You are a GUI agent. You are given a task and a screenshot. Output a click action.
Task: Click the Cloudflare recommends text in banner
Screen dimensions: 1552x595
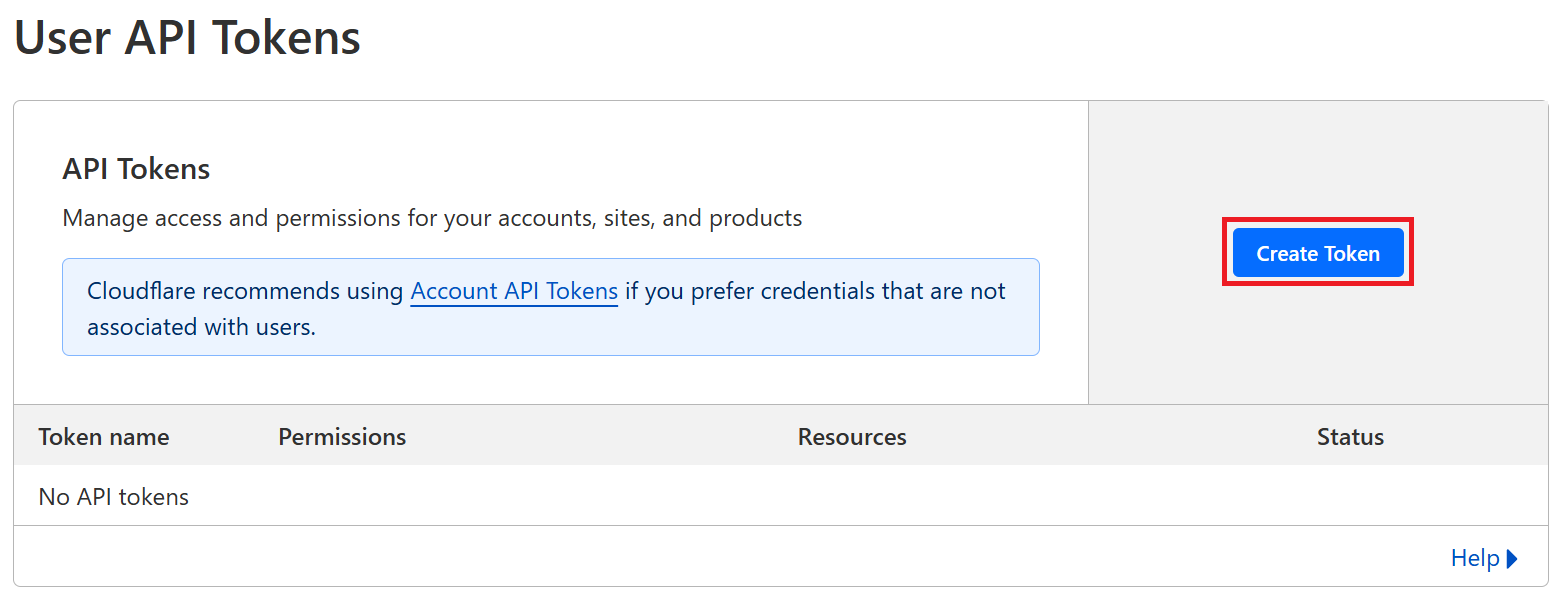tap(246, 291)
